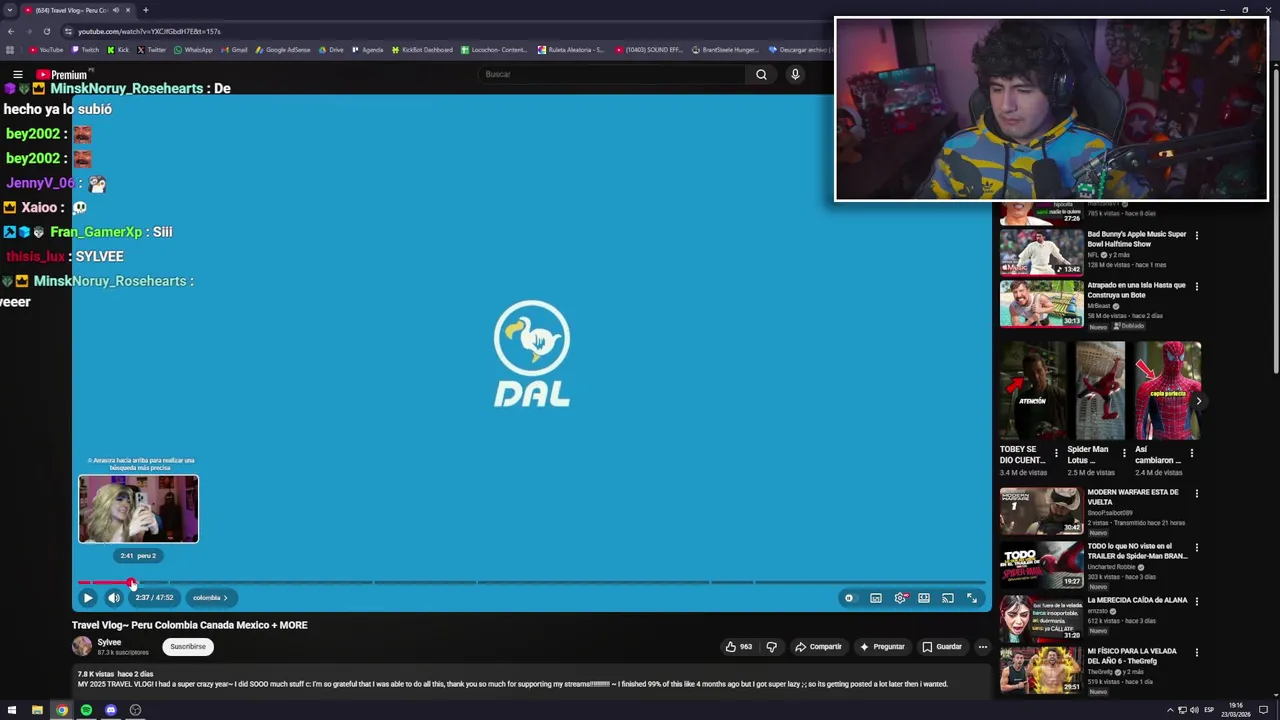Click the Compartir share button
Image resolution: width=1280 pixels, height=720 pixels.
(x=818, y=647)
